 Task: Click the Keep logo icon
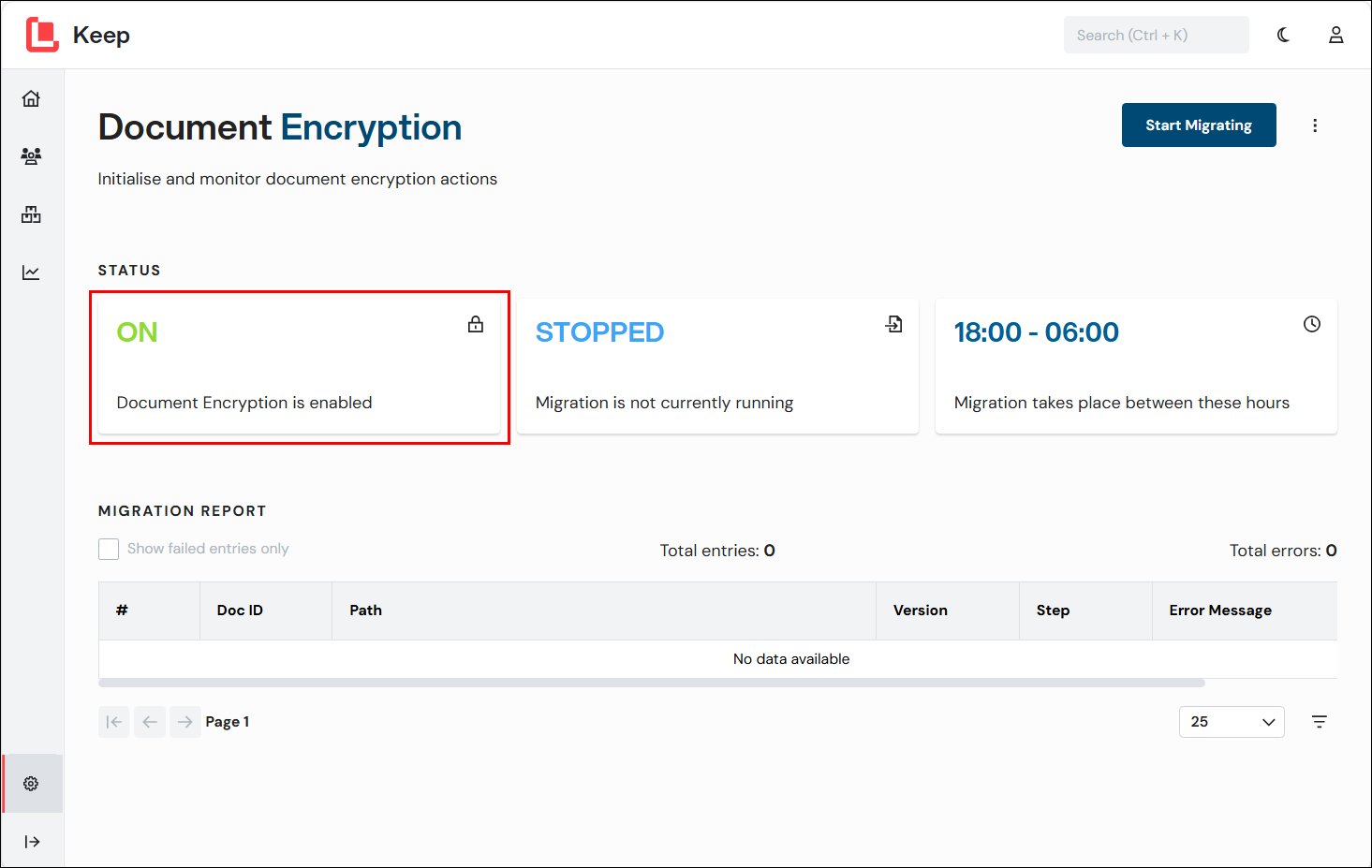point(42,35)
